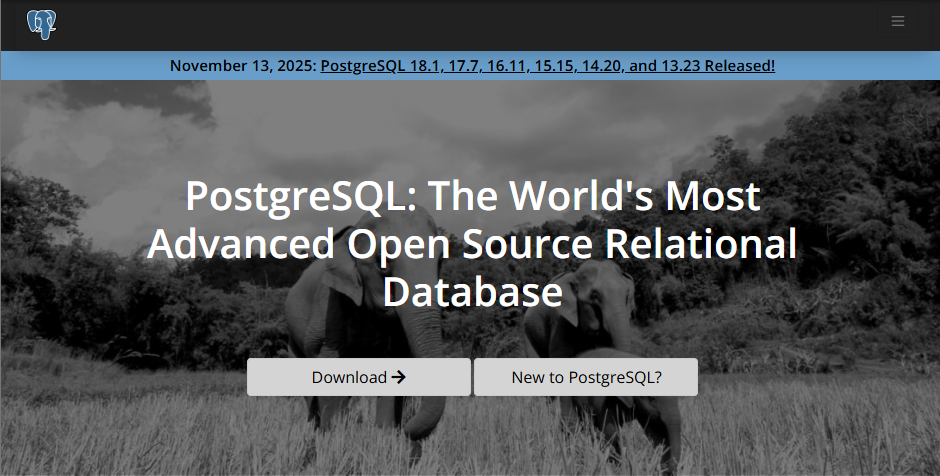The width and height of the screenshot is (940, 476).
Task: Click the Download button
Action: [358, 377]
